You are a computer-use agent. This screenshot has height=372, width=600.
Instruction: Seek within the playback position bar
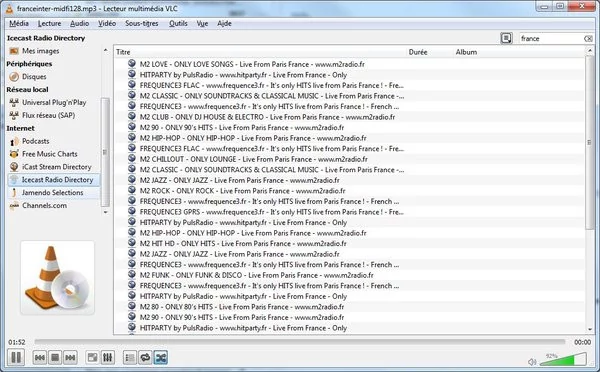[x=300, y=342]
